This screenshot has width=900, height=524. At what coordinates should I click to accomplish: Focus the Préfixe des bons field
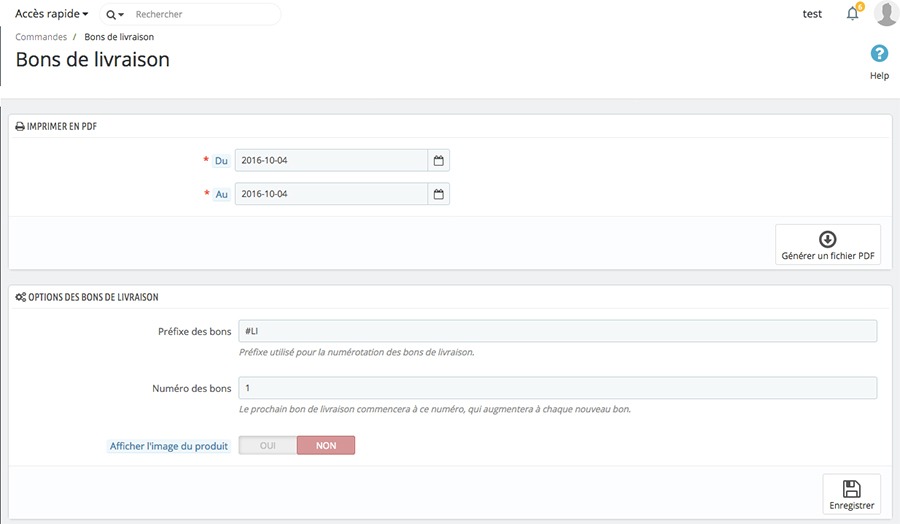coord(557,331)
